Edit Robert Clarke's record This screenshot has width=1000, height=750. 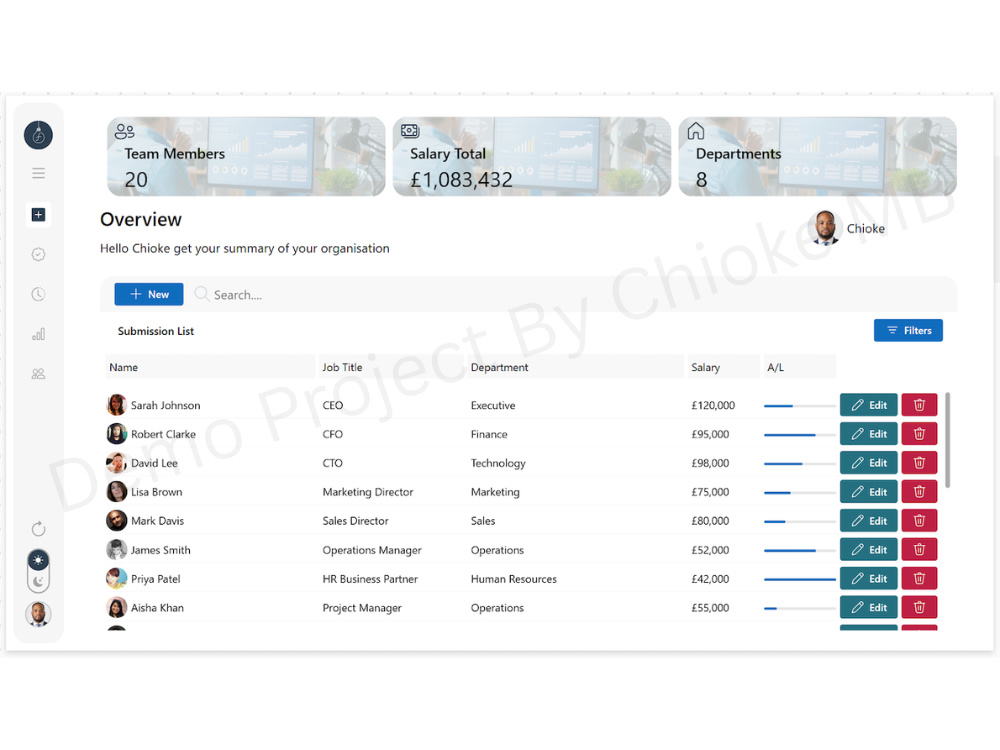point(868,434)
